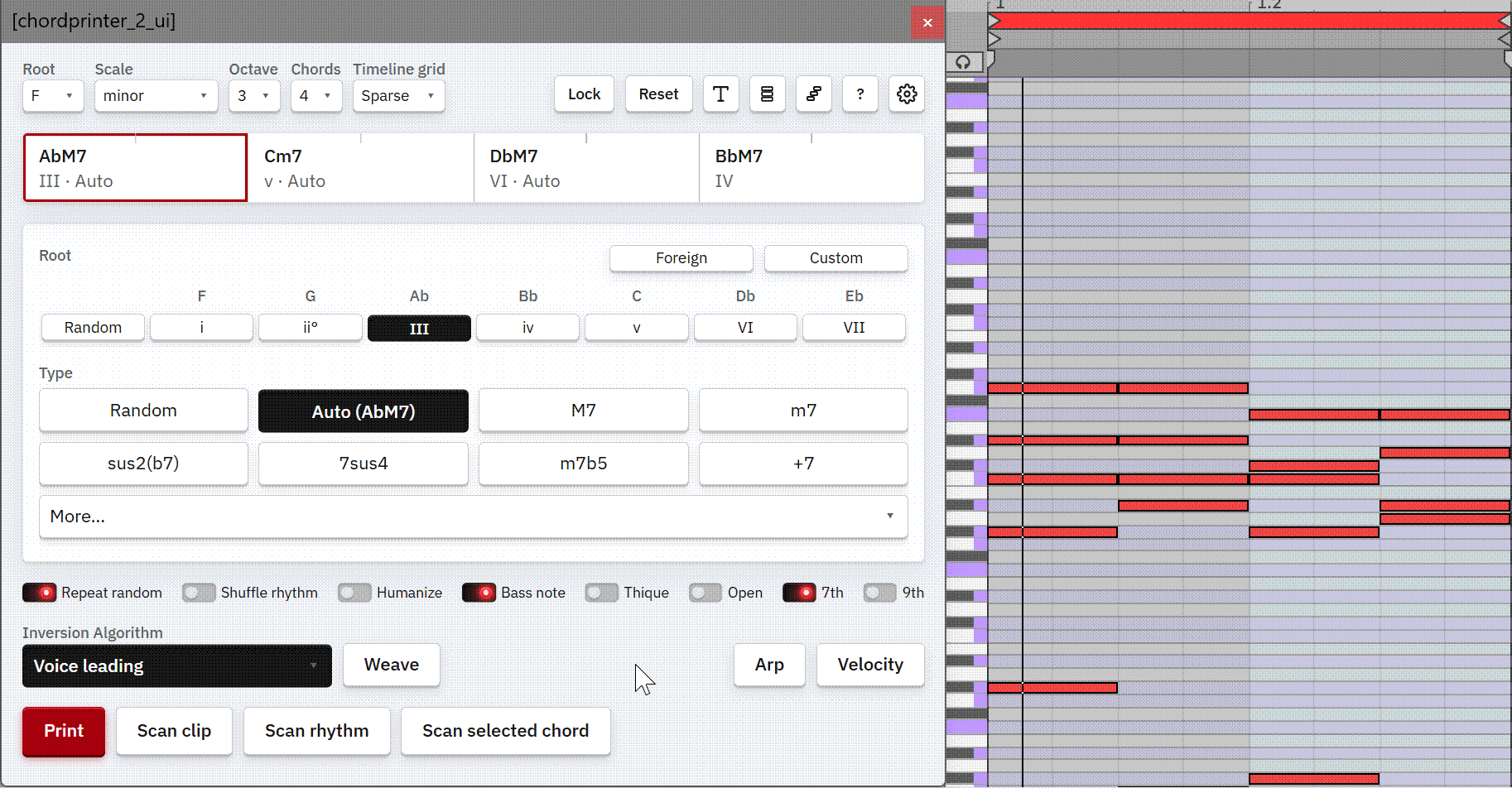Choose Random root degree
1512x788 pixels.
point(93,328)
